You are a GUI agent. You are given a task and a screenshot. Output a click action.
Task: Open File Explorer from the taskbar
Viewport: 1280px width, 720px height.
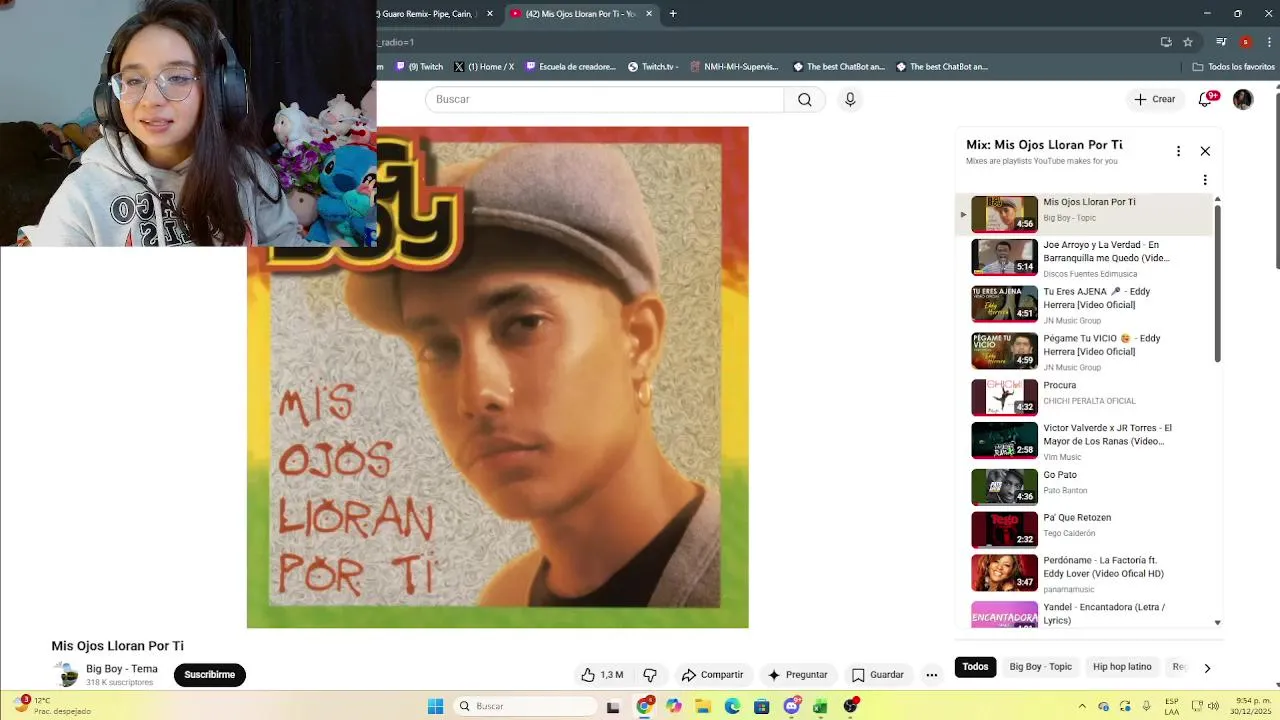coord(703,706)
